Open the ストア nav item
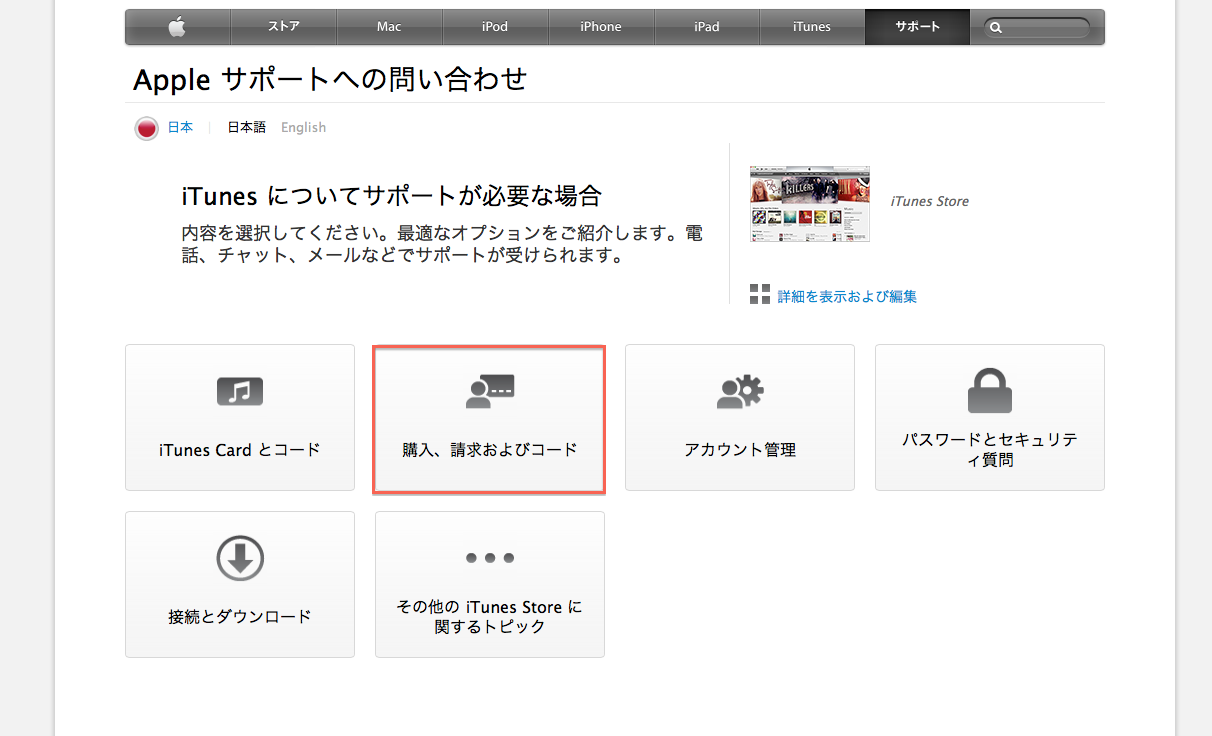The height and width of the screenshot is (736, 1212). pos(284,27)
